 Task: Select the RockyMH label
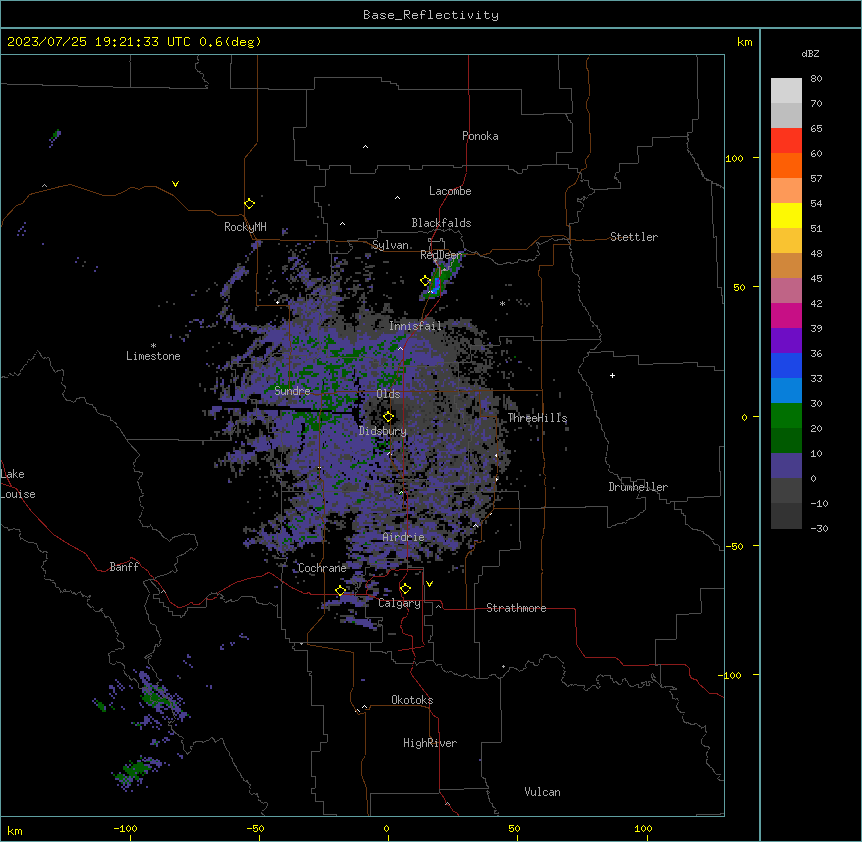(245, 227)
